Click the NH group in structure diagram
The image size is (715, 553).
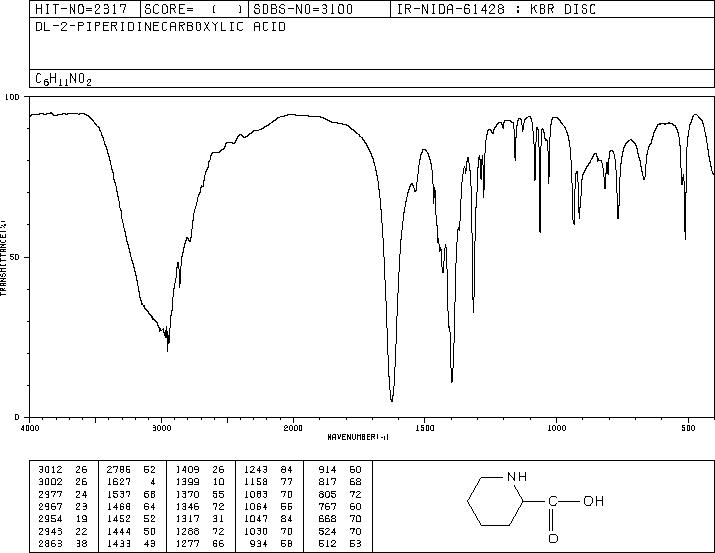(x=517, y=476)
